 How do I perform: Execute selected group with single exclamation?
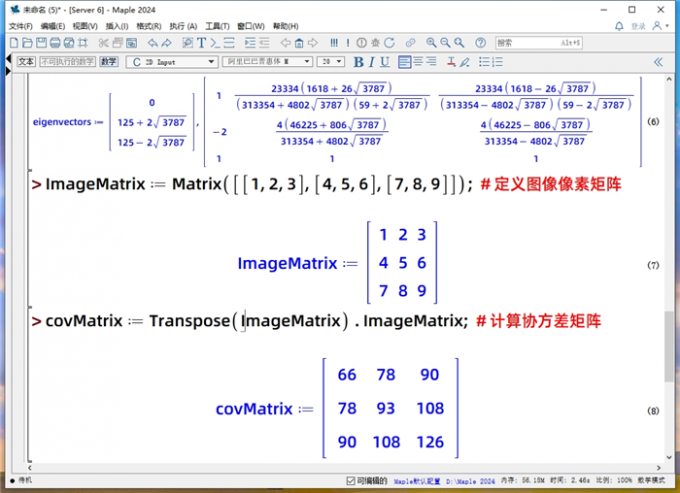tap(348, 42)
